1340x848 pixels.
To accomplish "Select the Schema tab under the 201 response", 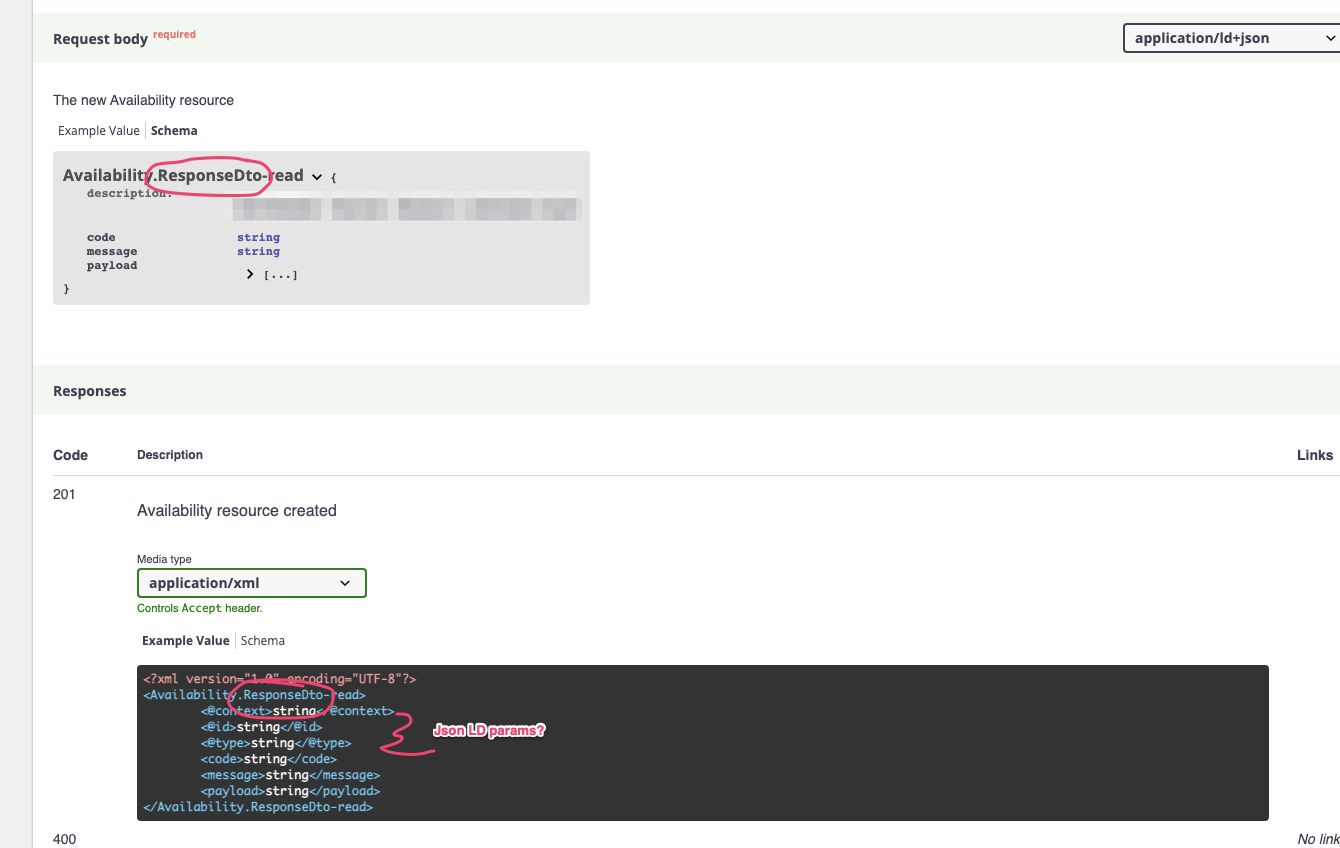I will [262, 640].
